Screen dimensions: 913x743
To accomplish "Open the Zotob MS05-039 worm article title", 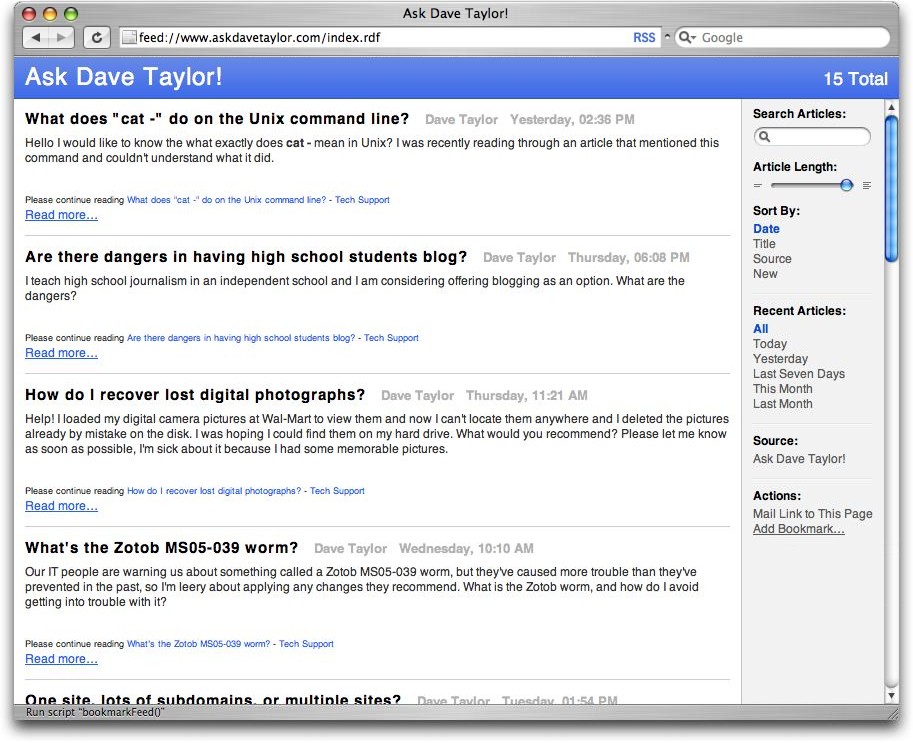I will tap(161, 548).
